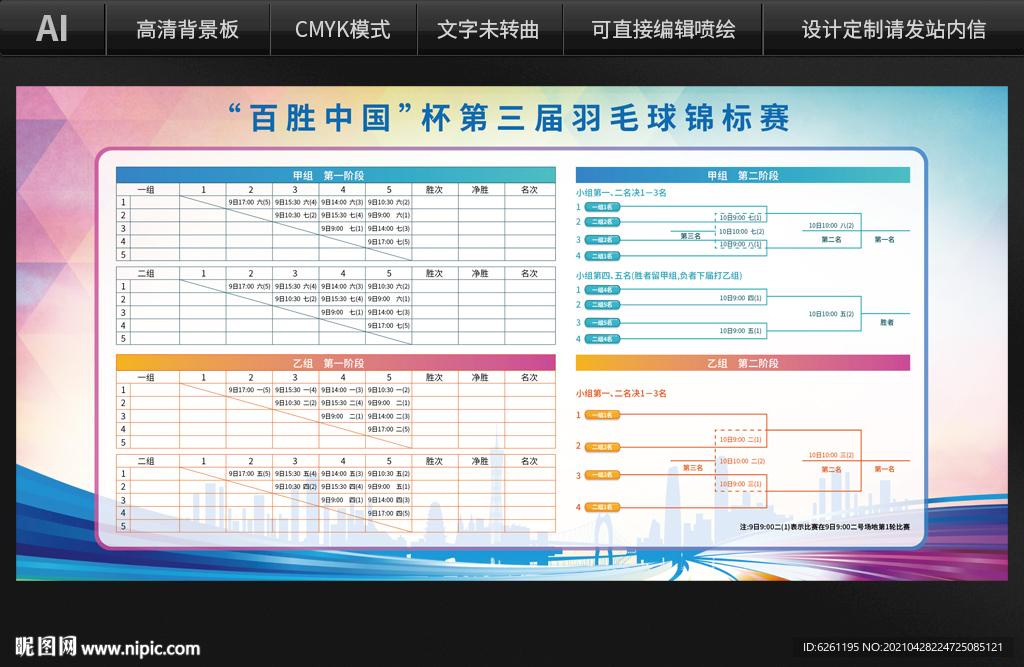The image size is (1024, 667).
Task: Select the blue 甲组 第二阶段 header bar
Action: pos(743,175)
